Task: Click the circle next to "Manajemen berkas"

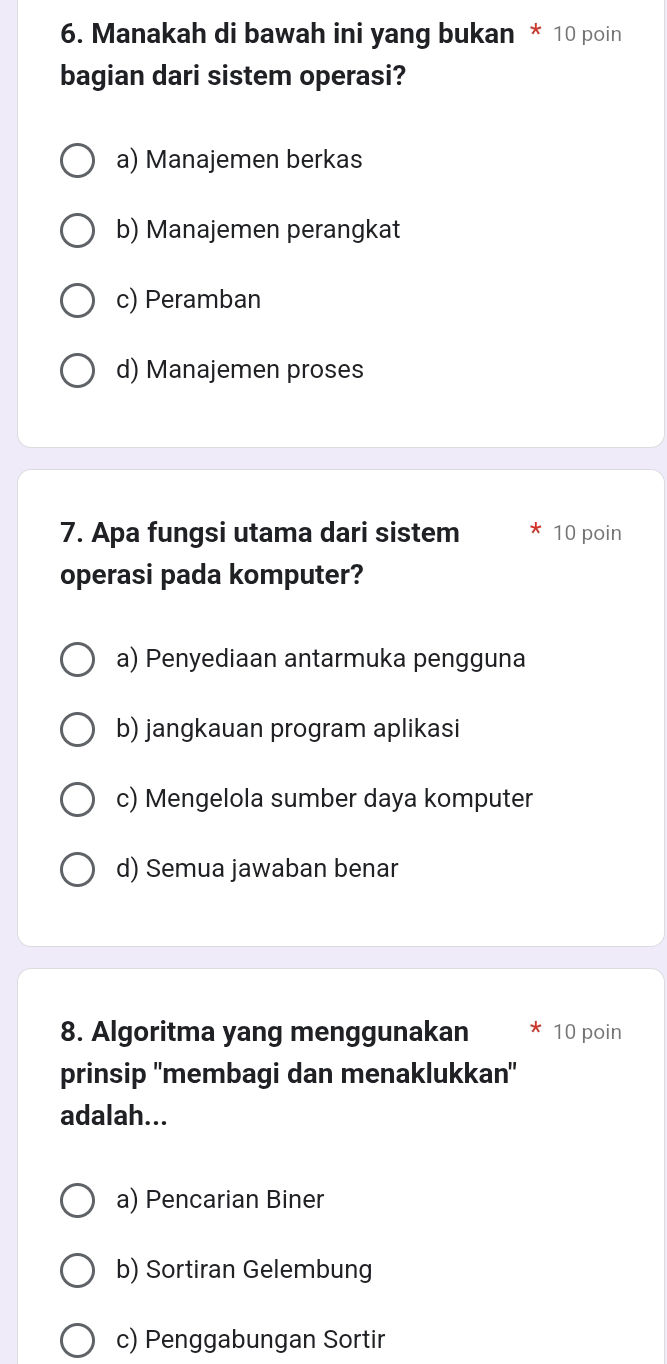Action: pyautogui.click(x=77, y=160)
